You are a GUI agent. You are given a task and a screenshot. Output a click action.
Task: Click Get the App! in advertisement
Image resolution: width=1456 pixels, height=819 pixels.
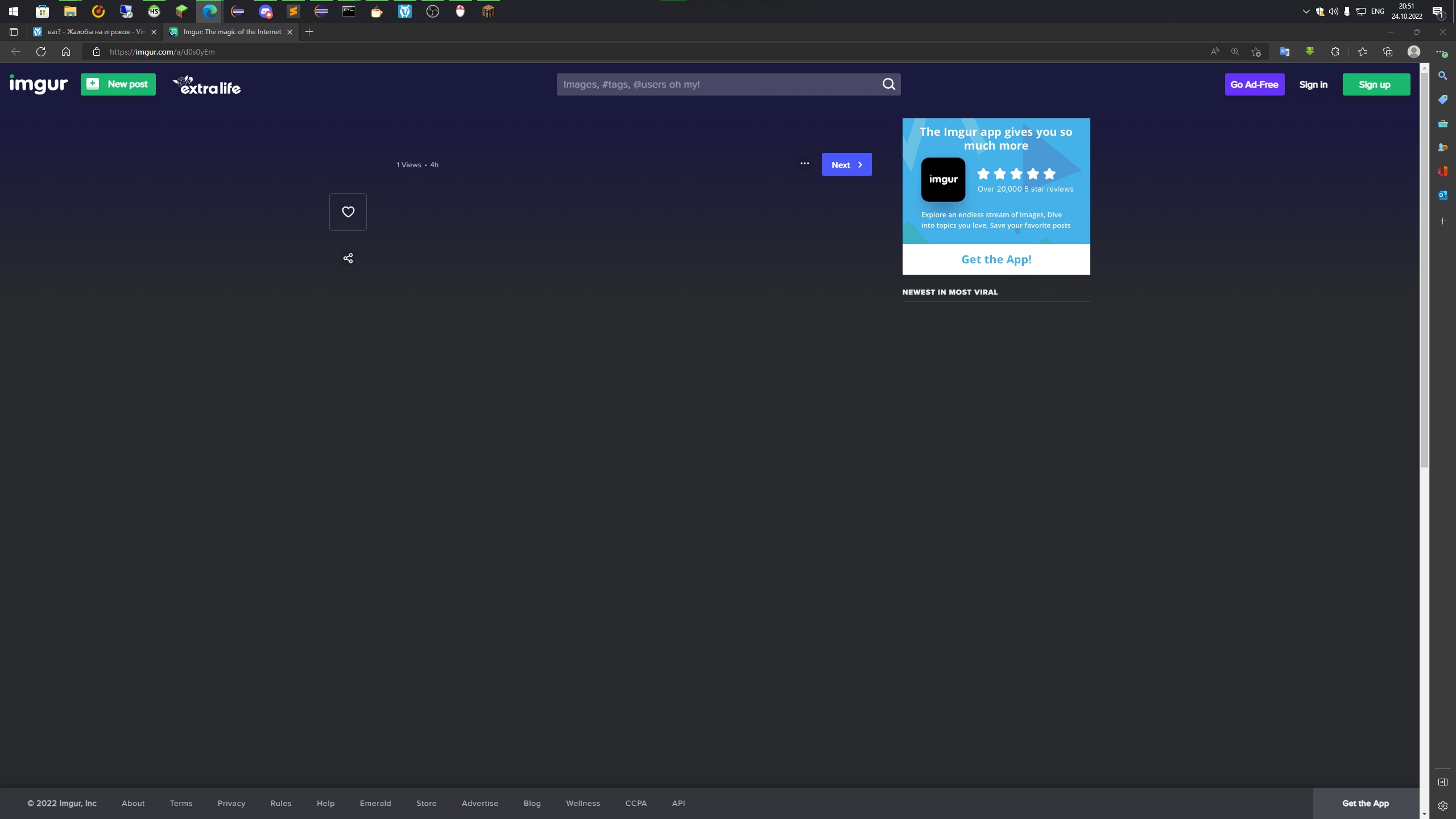[996, 259]
